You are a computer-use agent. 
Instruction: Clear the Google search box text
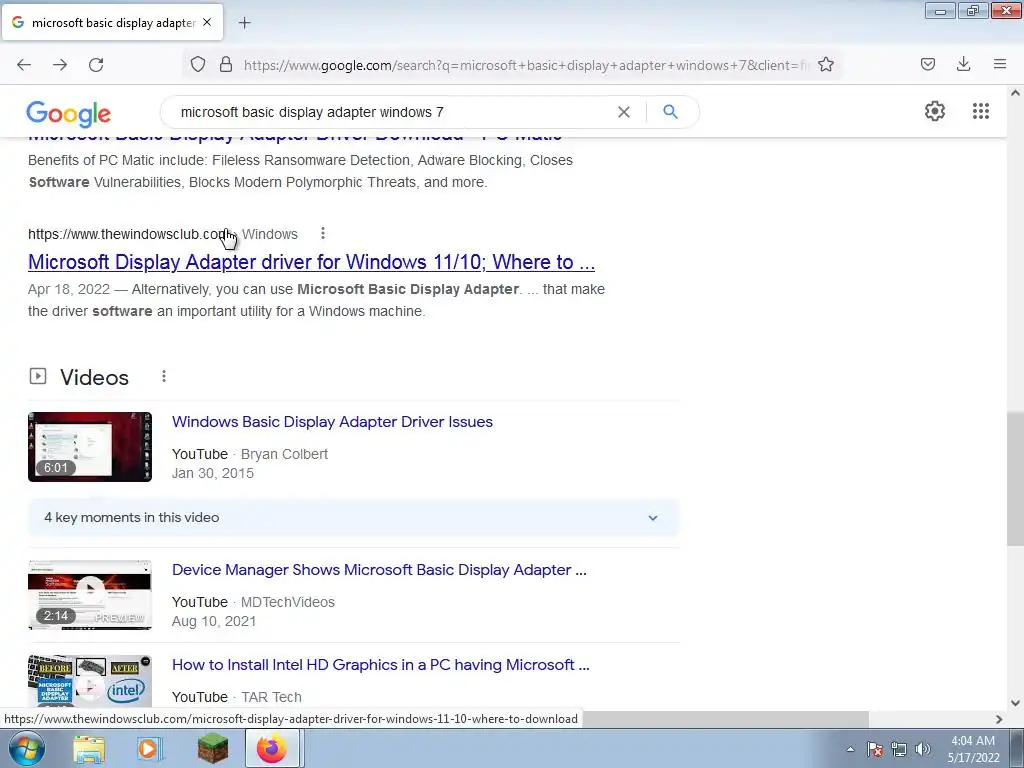624,112
